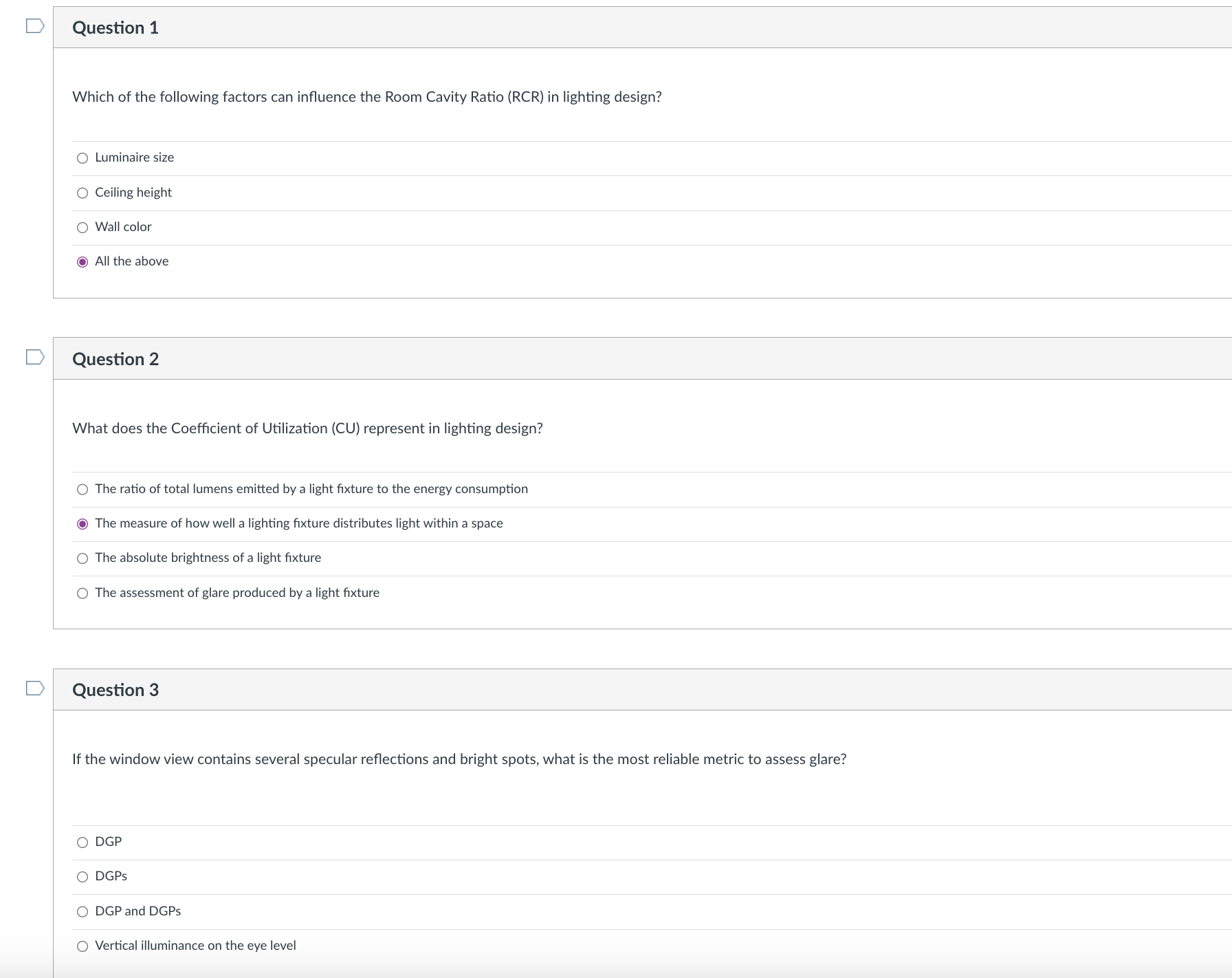
Task: Flag Question 1 with its bookmark icon
Action: pos(35,26)
